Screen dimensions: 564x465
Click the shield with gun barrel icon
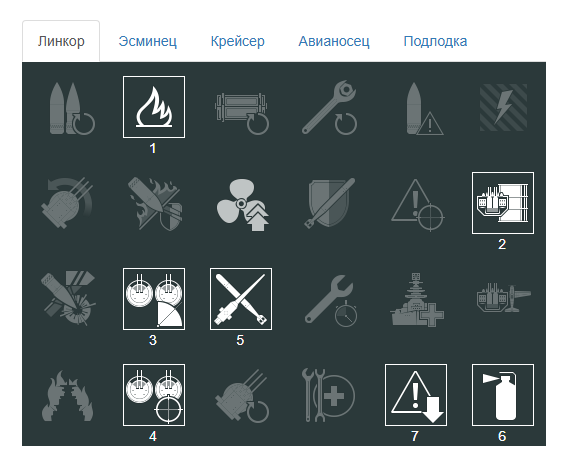(329, 203)
